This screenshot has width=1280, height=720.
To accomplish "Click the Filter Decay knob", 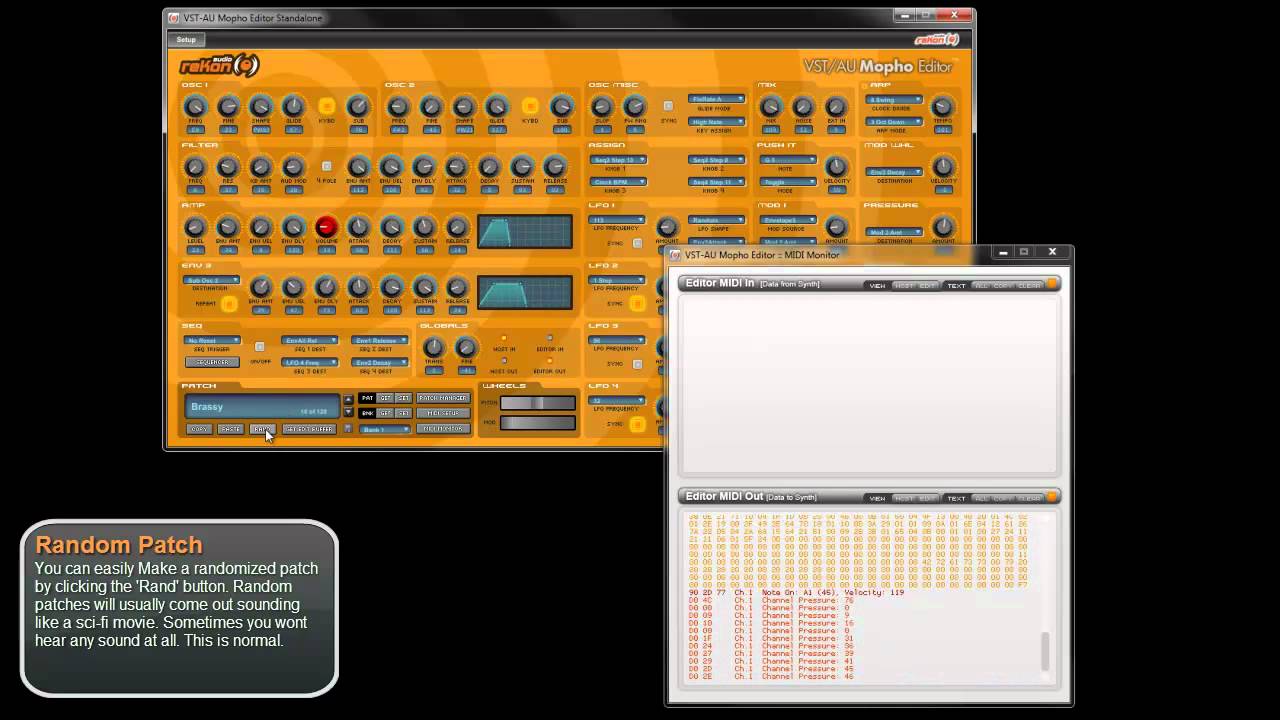I will (490, 167).
